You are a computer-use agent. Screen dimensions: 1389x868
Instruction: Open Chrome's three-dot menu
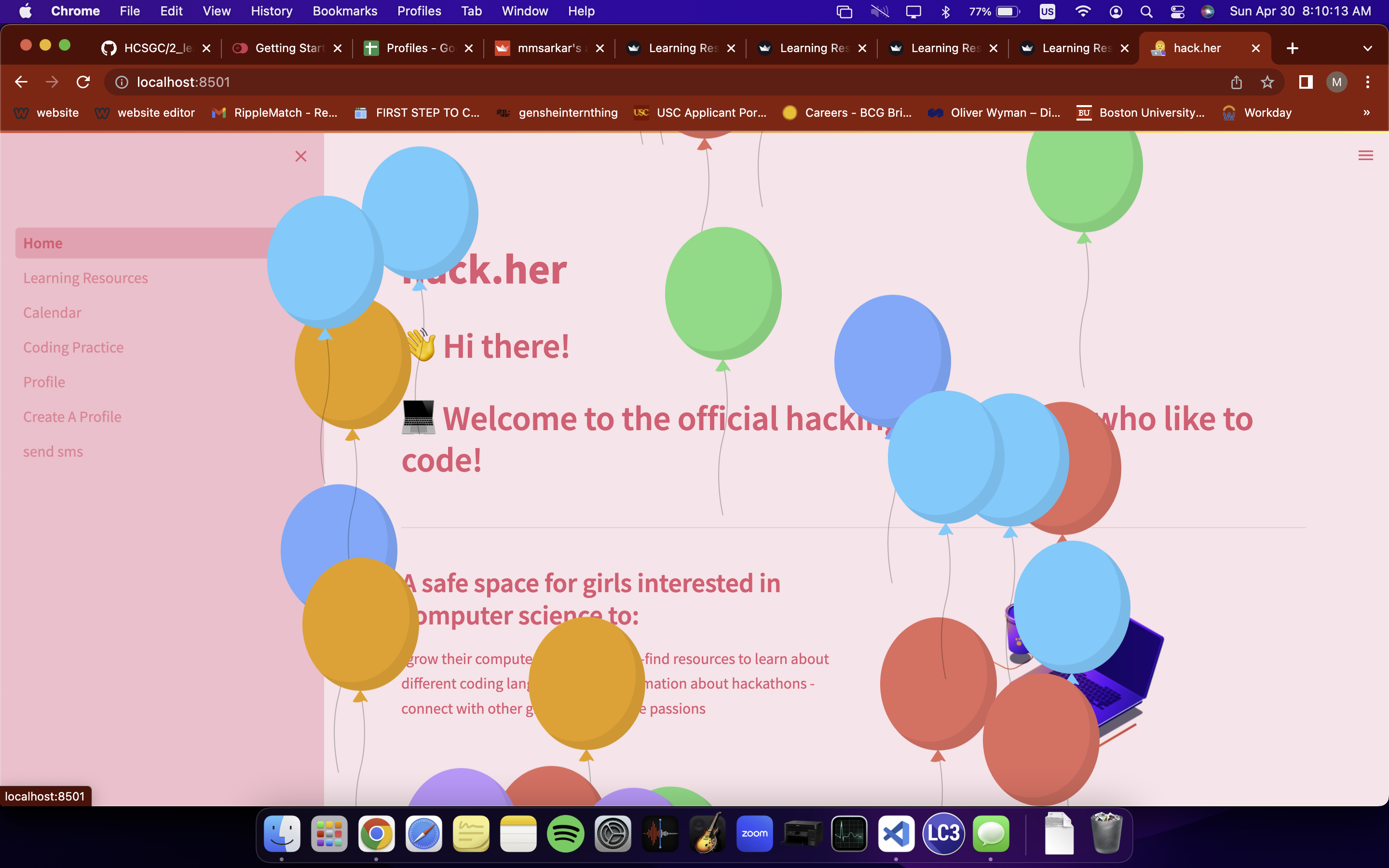tap(1368, 82)
